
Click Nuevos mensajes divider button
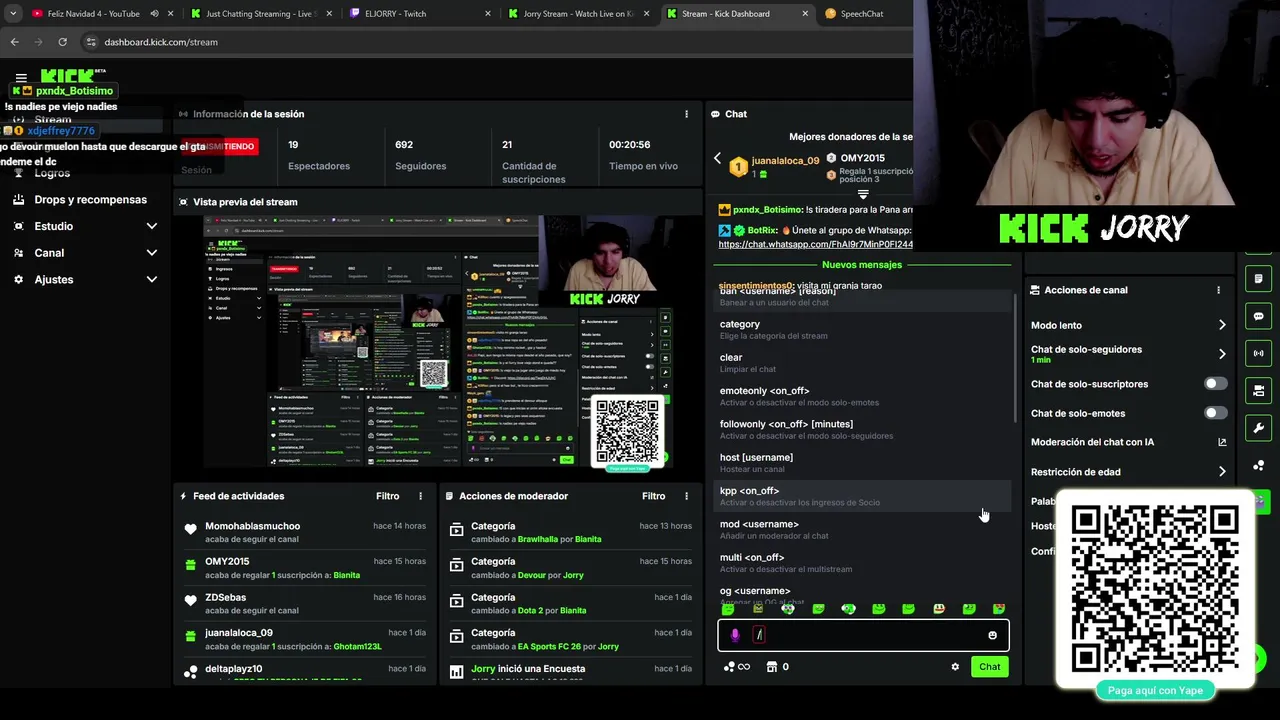[x=862, y=265]
